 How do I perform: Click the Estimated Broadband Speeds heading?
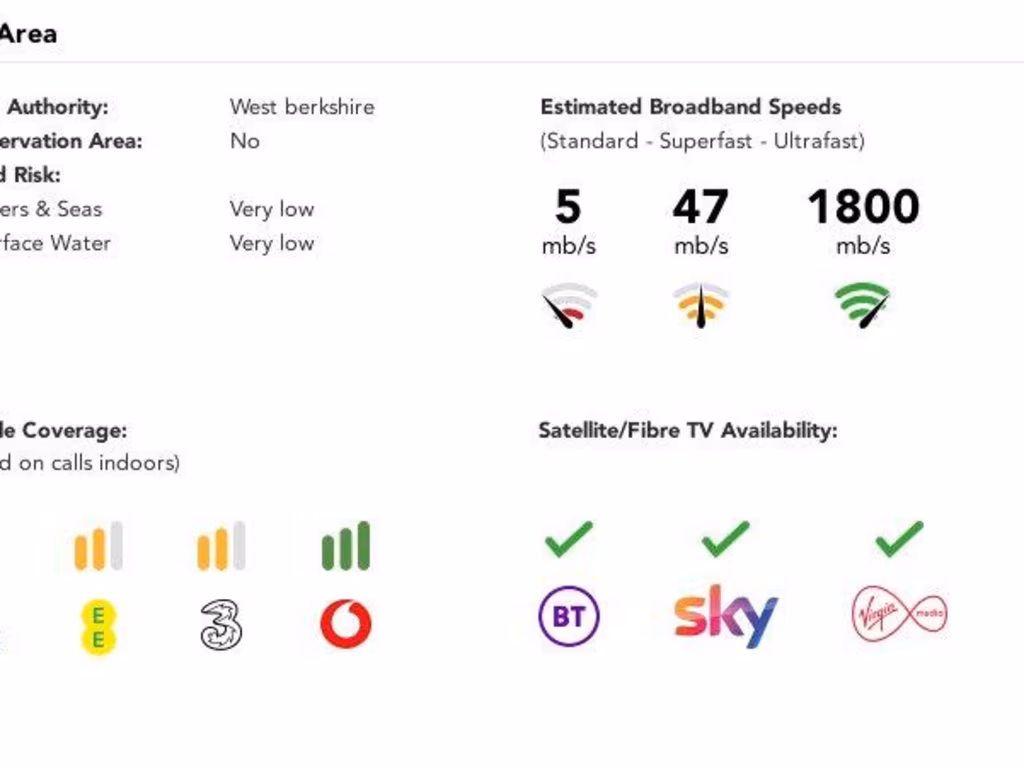pos(690,107)
